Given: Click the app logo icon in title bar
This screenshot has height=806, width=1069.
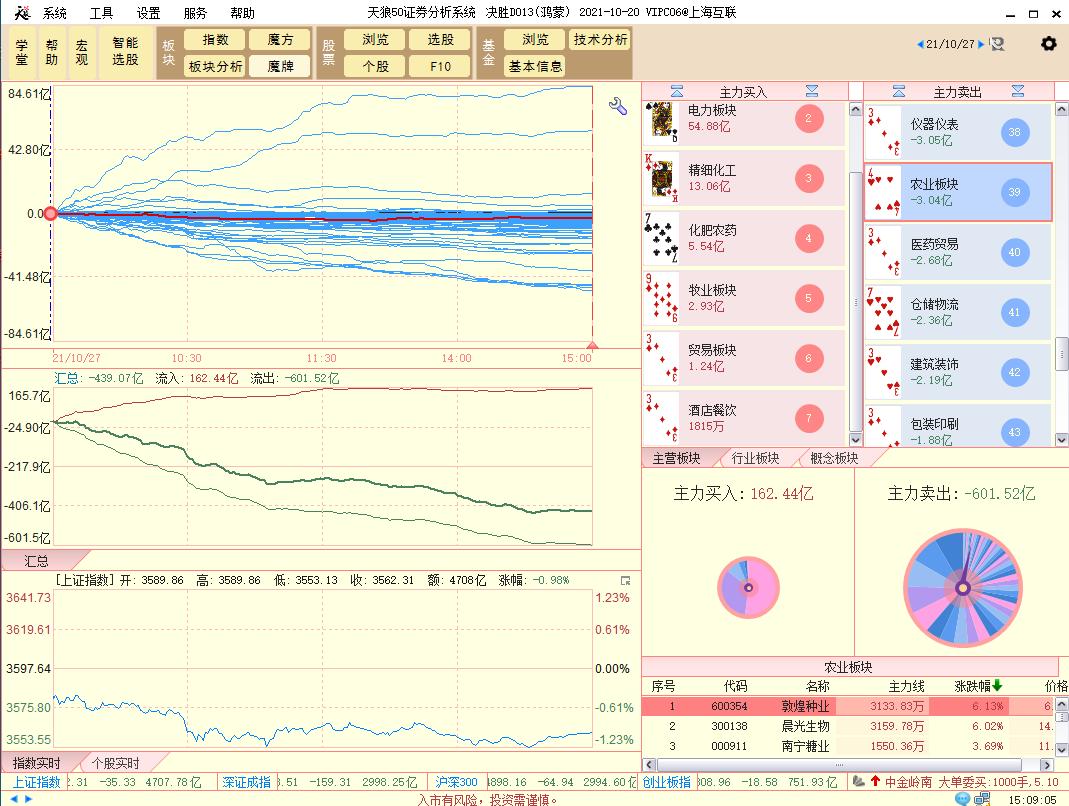Looking at the screenshot, I should (22, 12).
